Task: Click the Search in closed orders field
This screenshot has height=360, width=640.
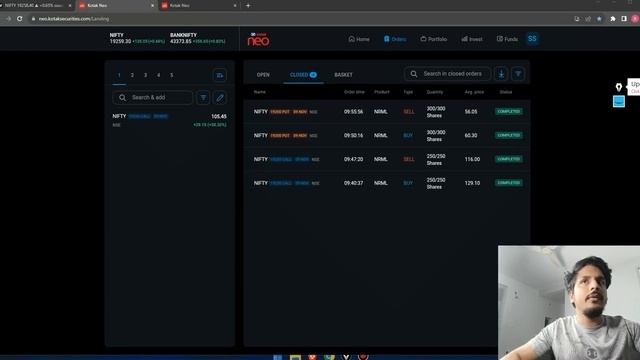Action: click(447, 74)
